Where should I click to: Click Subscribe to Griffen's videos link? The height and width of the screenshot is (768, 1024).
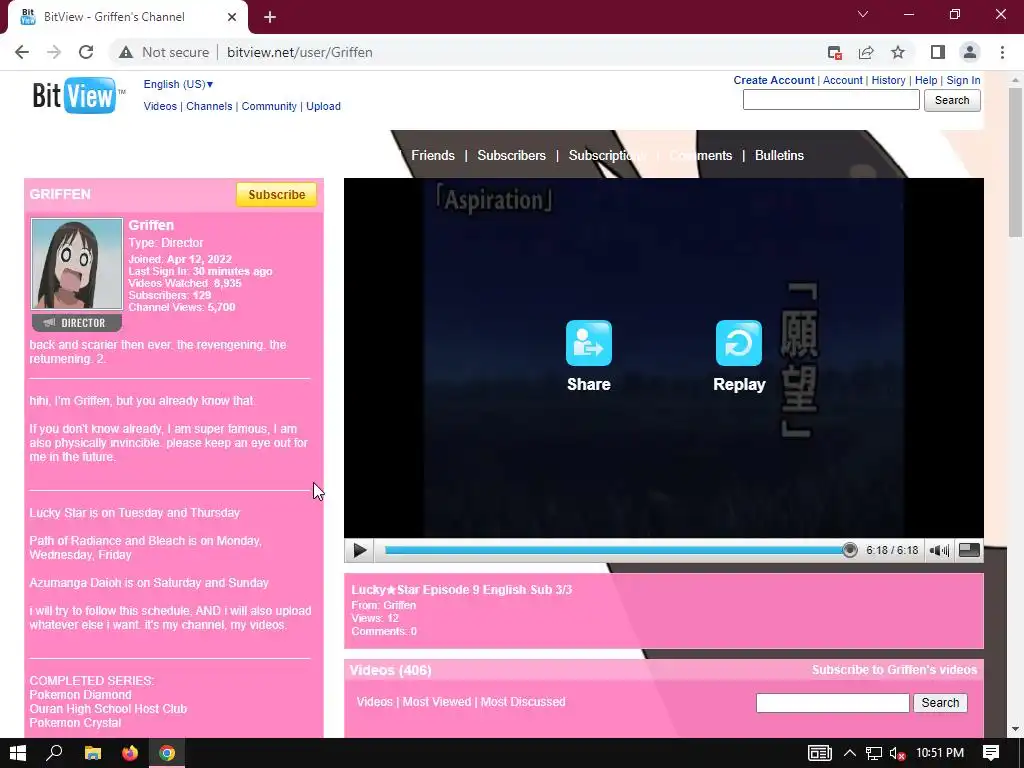click(894, 670)
